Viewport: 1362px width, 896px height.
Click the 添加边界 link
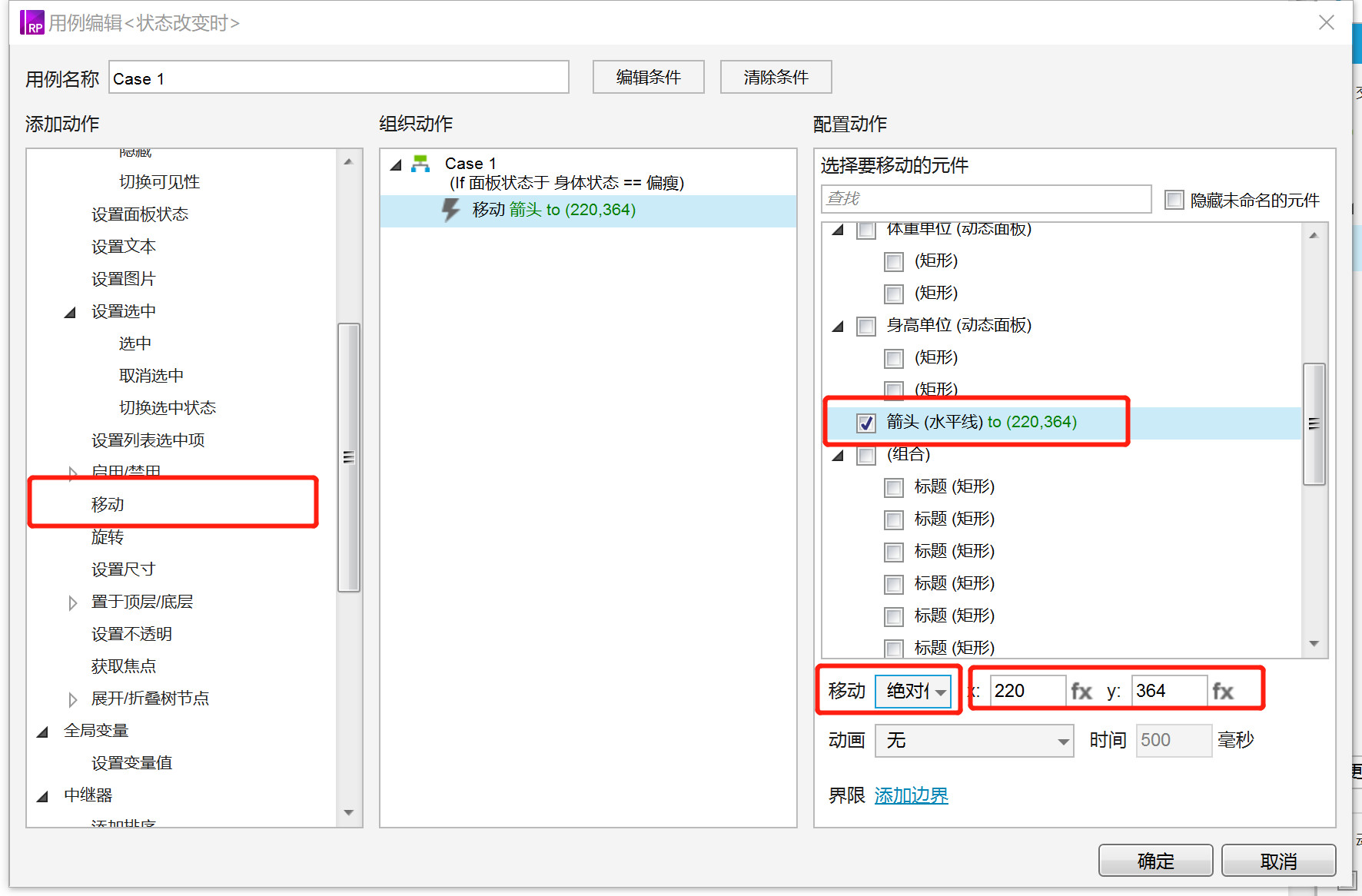click(x=912, y=795)
